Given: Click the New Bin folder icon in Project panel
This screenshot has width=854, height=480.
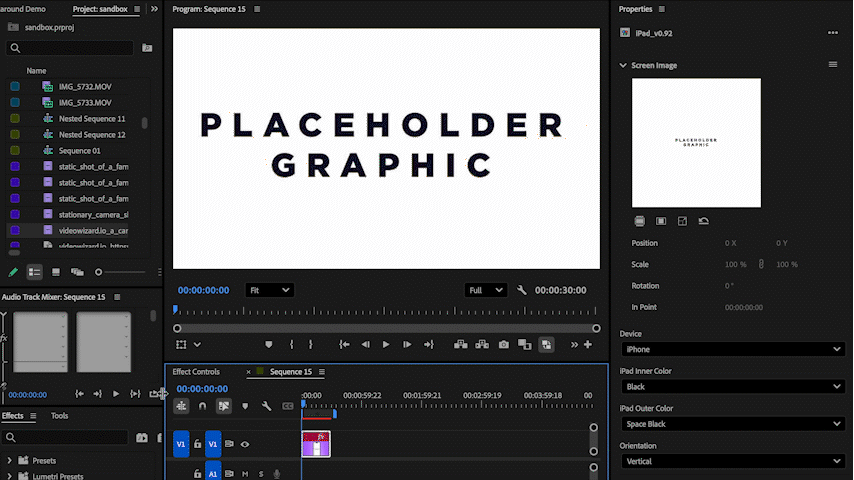Looking at the screenshot, I should (147, 48).
